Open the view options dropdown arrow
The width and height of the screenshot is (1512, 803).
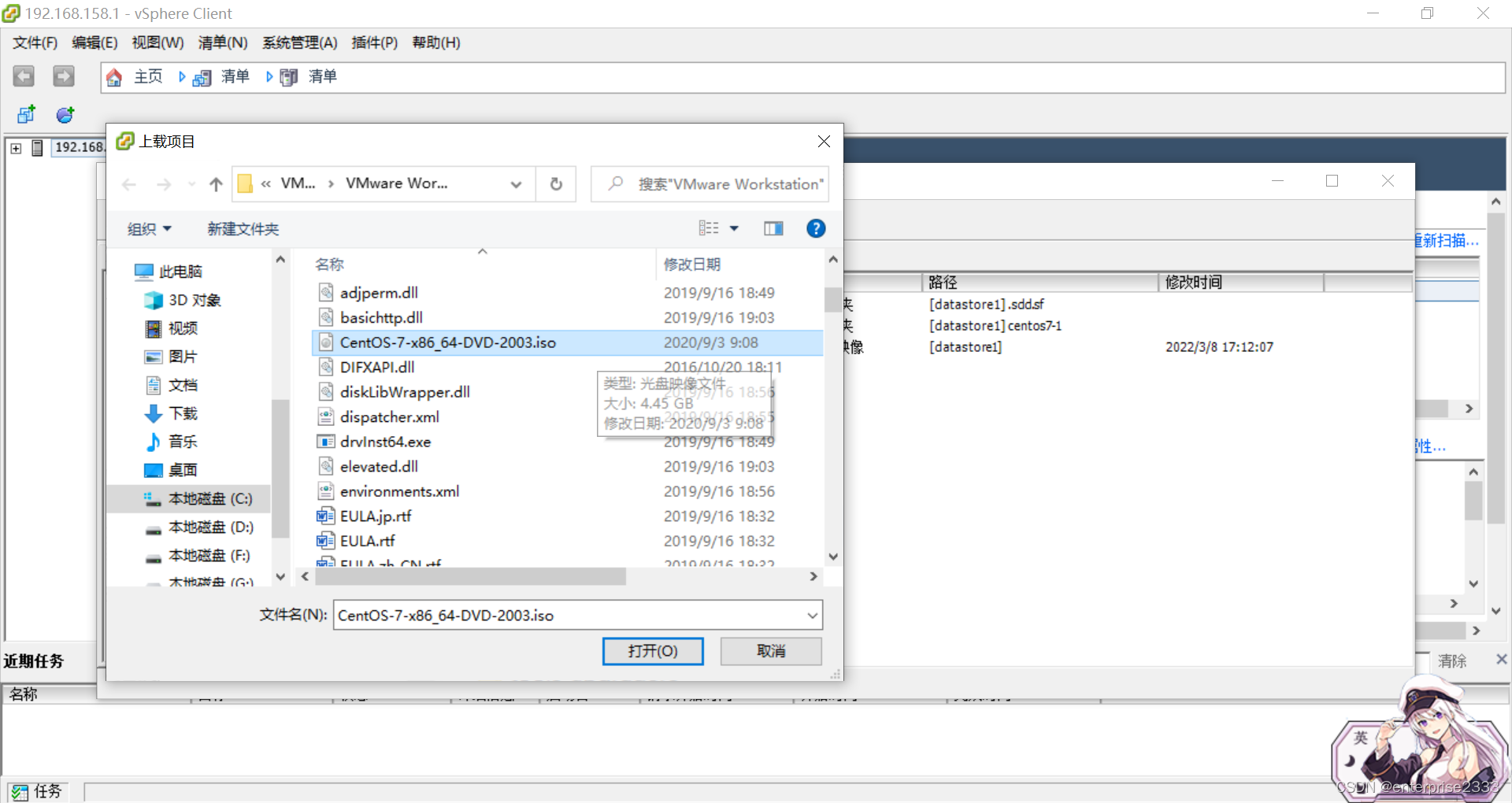coord(734,228)
